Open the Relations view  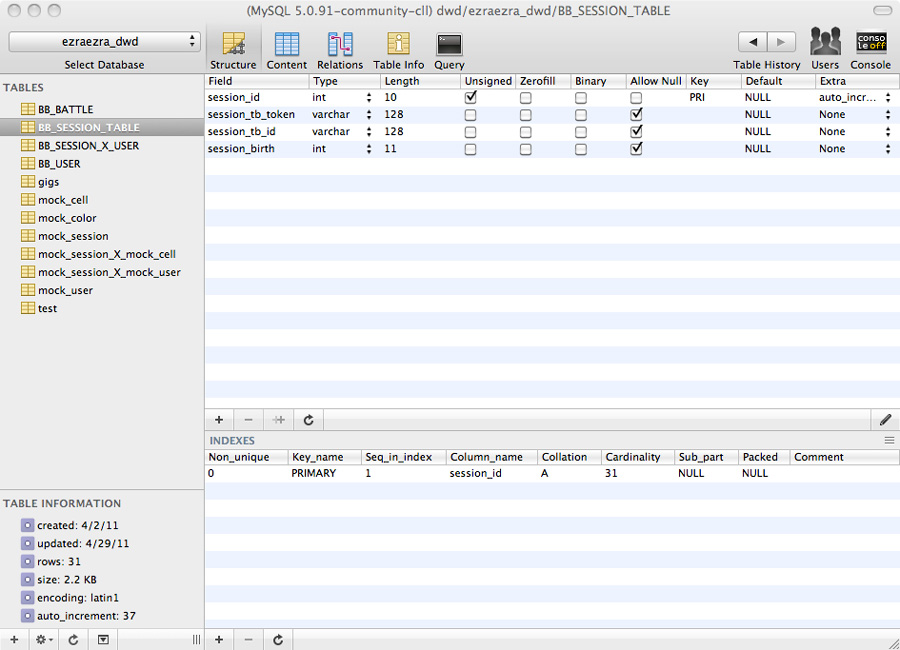tap(340, 49)
